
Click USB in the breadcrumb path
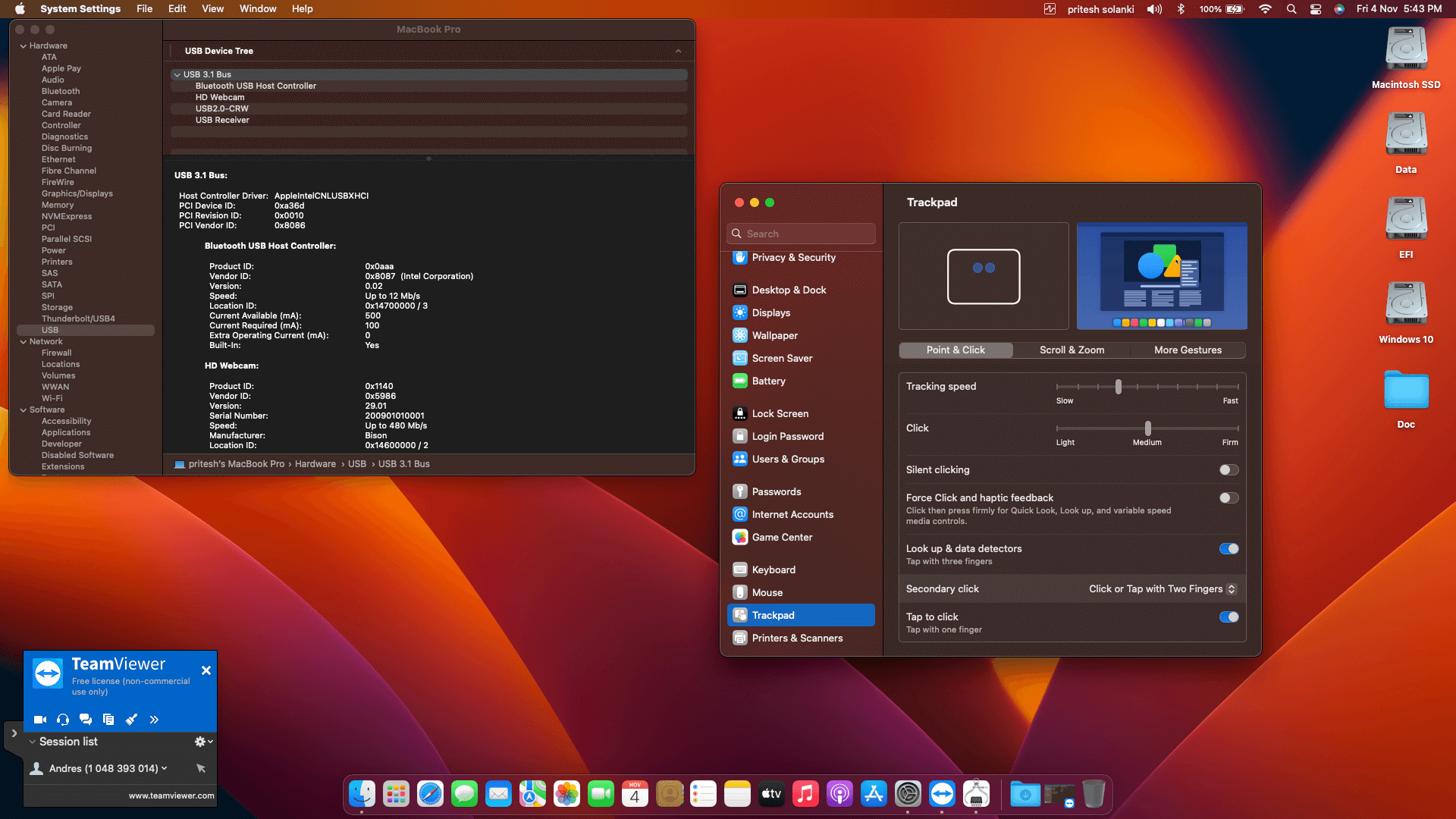click(357, 463)
